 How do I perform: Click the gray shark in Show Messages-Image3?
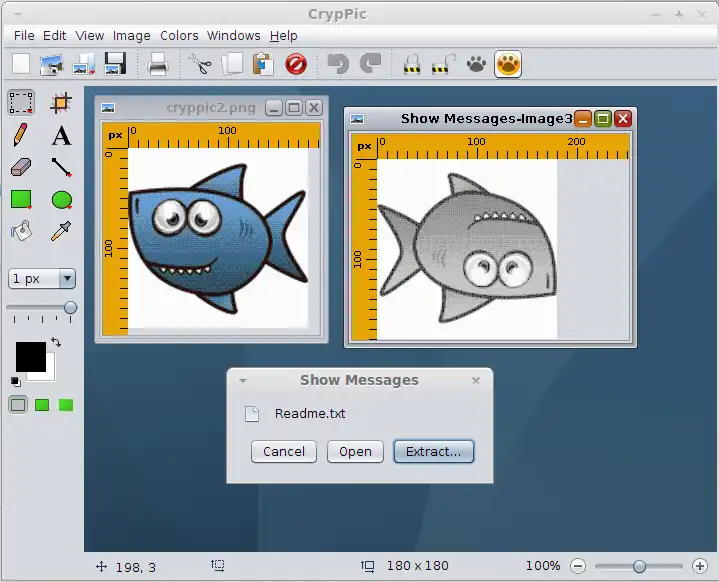[x=467, y=249]
